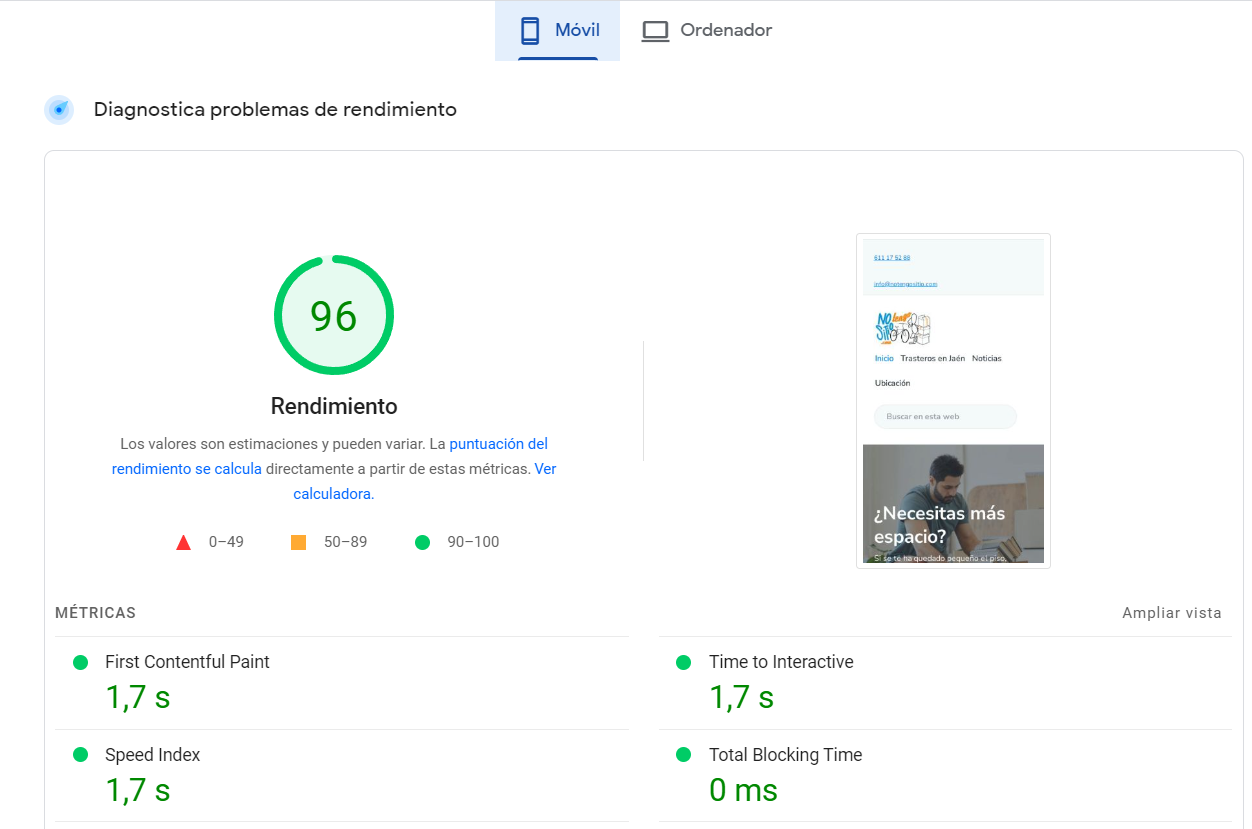Click green dot beside Time to Interactive
The width and height of the screenshot is (1252, 829).
click(x=684, y=662)
